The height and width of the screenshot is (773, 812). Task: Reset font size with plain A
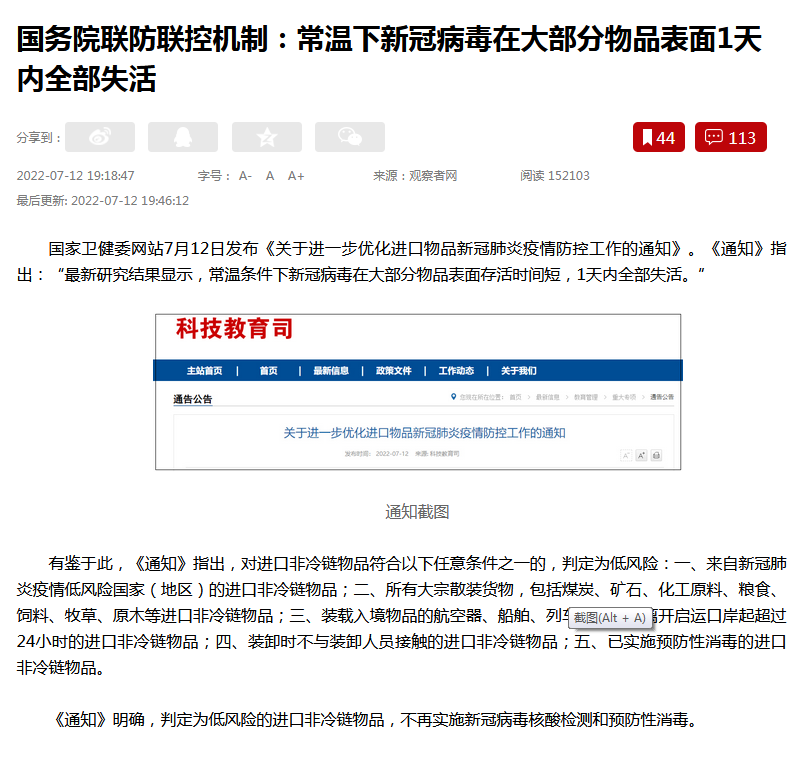(x=270, y=176)
